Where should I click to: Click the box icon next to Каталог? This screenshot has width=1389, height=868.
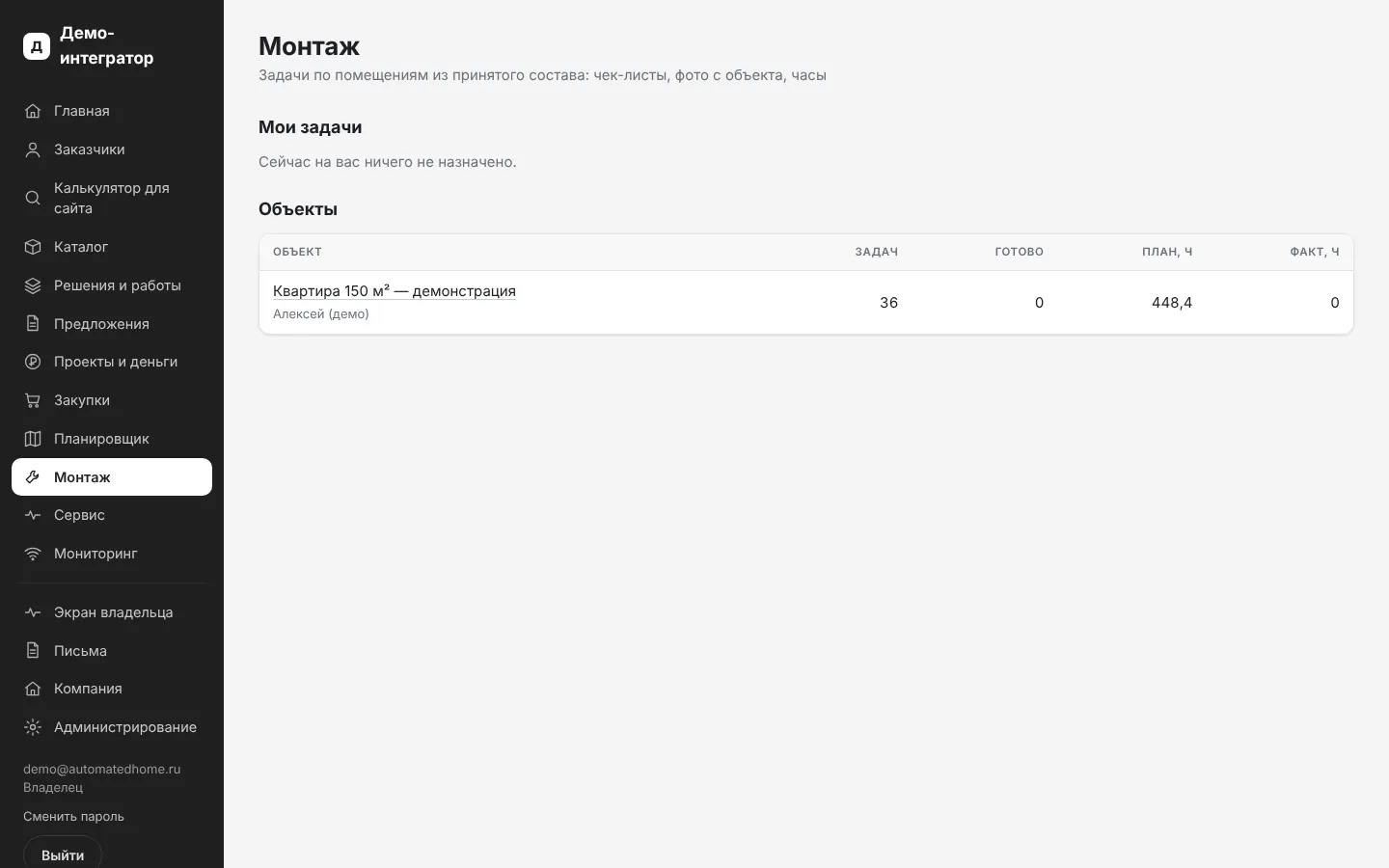[x=33, y=247]
